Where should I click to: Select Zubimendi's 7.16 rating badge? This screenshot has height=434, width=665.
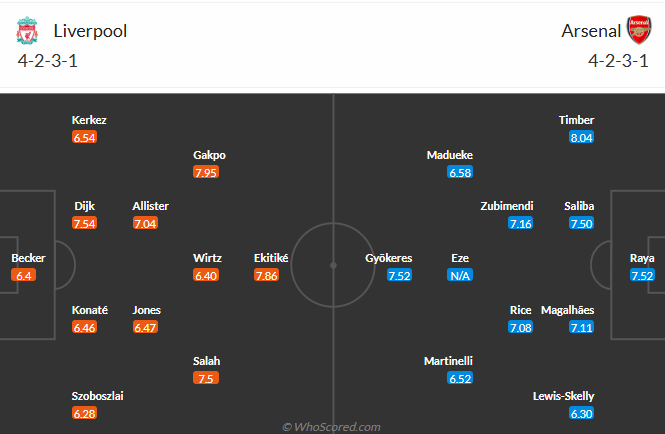(x=520, y=223)
